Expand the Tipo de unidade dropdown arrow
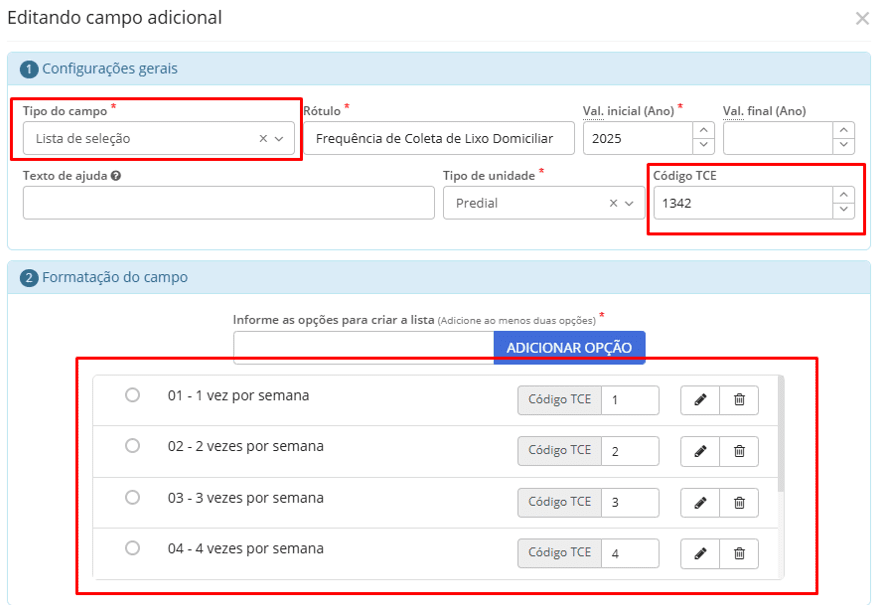876x605 pixels. 629,203
